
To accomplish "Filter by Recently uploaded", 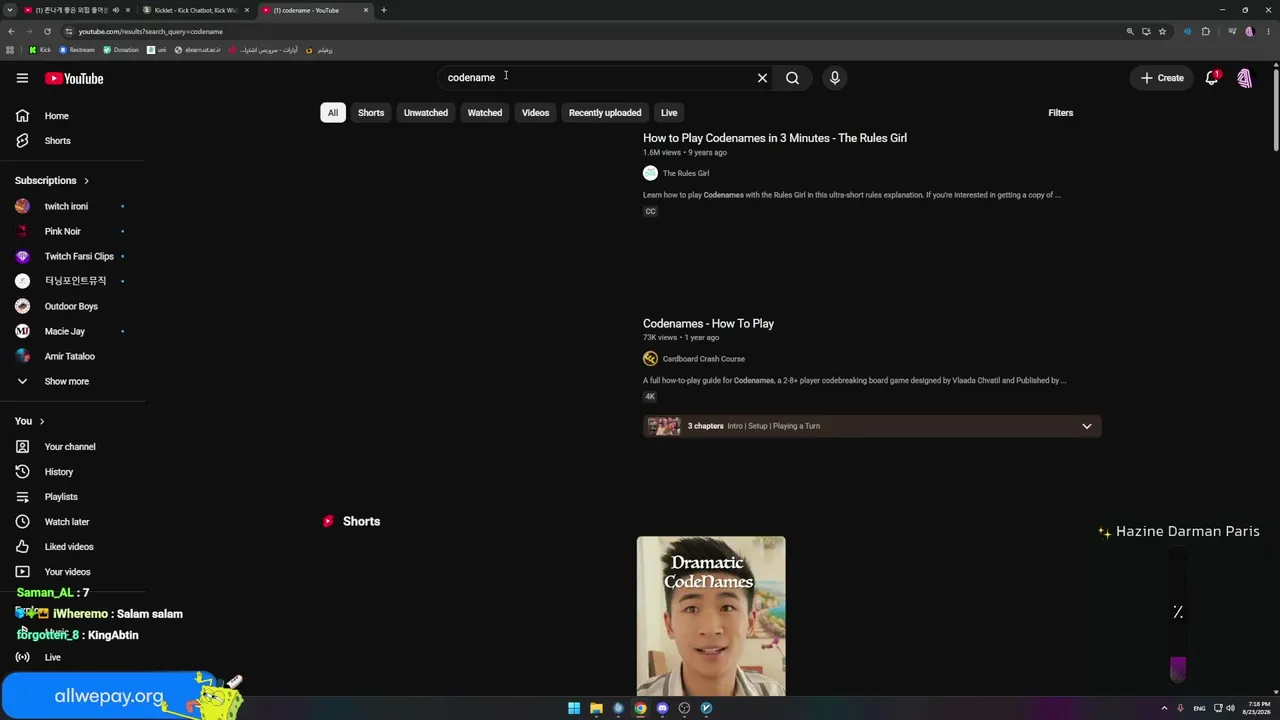I will pyautogui.click(x=605, y=113).
